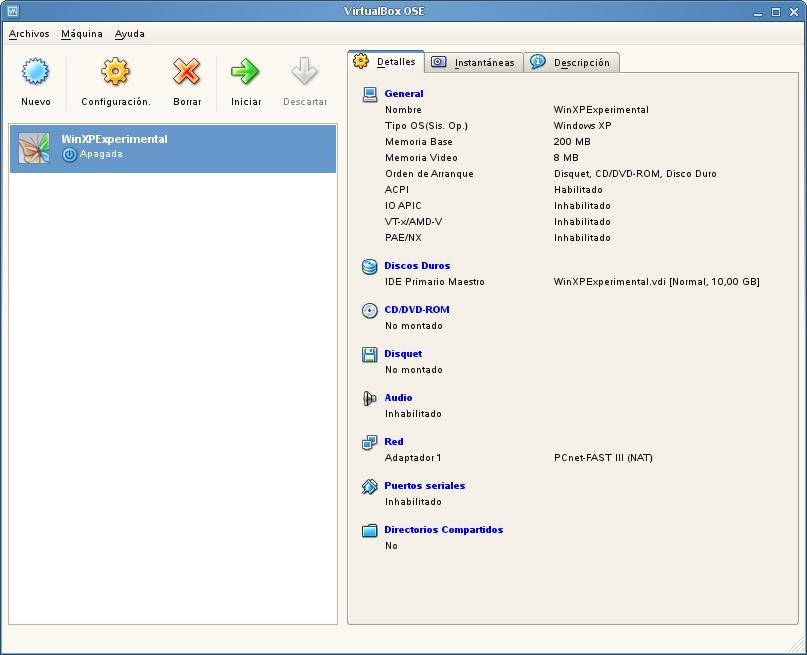Image resolution: width=807 pixels, height=655 pixels.
Task: Open the Red settings link
Action: [x=394, y=441]
